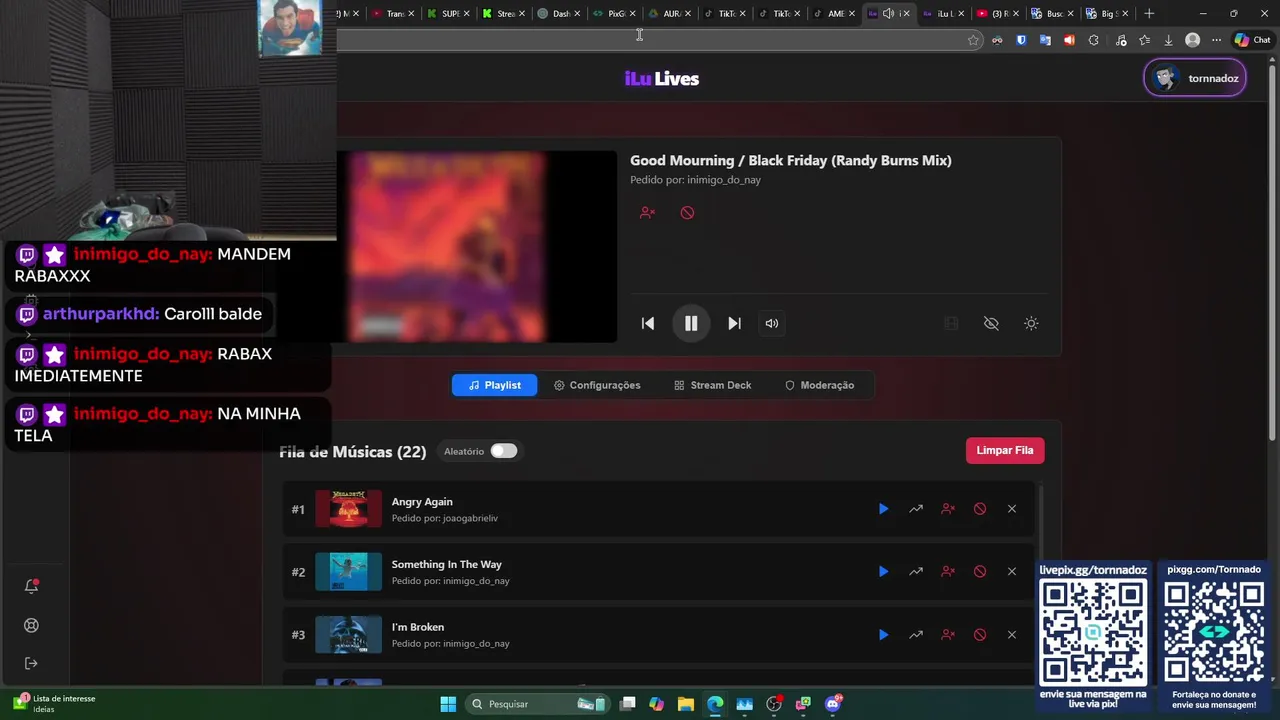Click the taskbar Pesquisar search box
The height and width of the screenshot is (720, 1280).
pos(539,704)
